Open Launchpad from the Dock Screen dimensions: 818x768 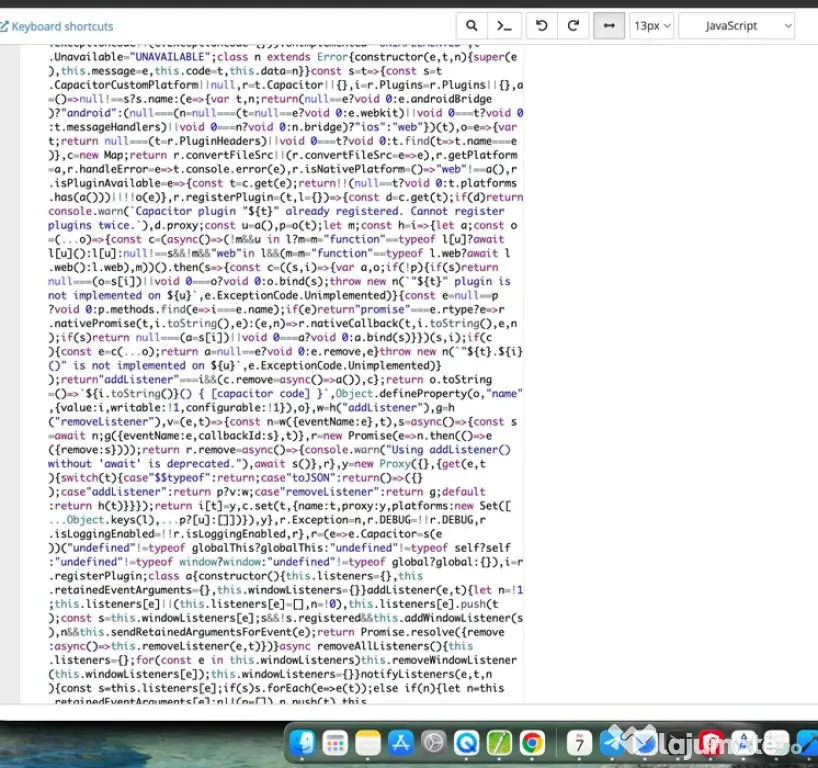point(335,743)
